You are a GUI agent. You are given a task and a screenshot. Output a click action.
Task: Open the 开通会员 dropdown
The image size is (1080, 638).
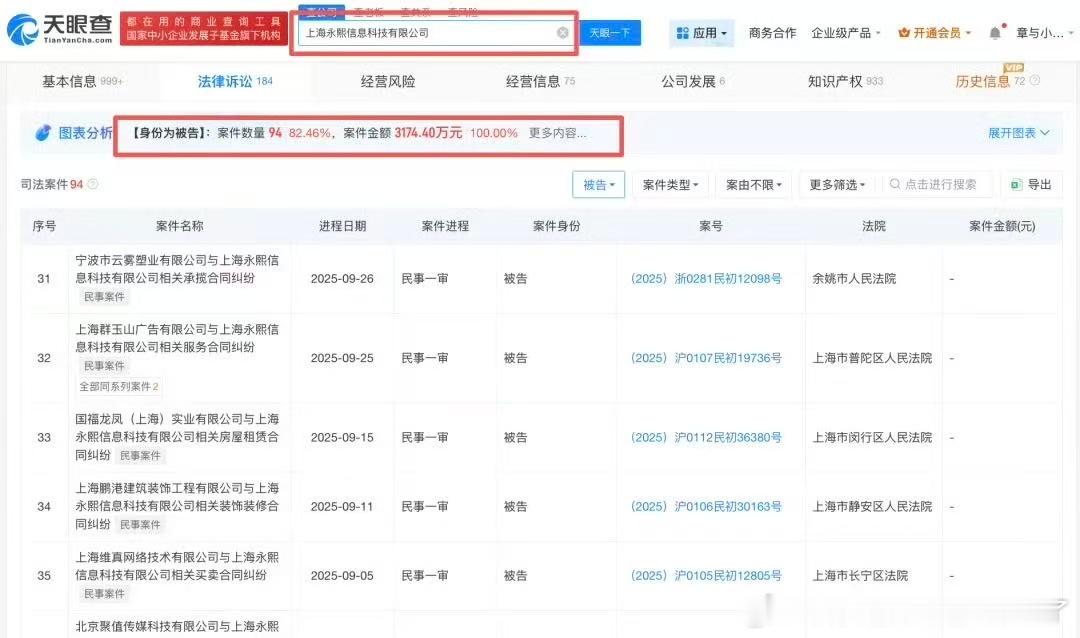[x=935, y=33]
